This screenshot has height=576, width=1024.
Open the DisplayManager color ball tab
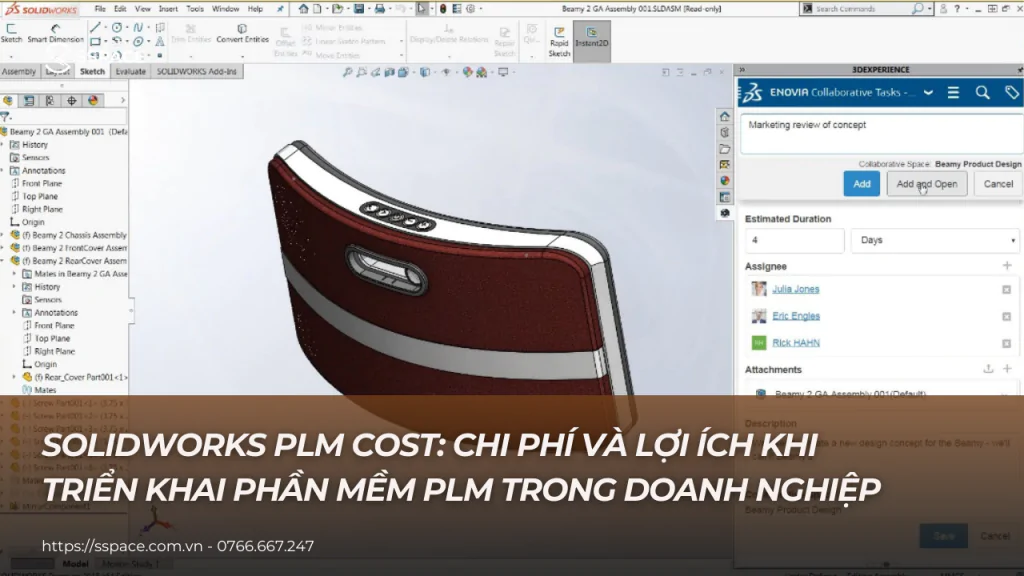click(x=93, y=101)
